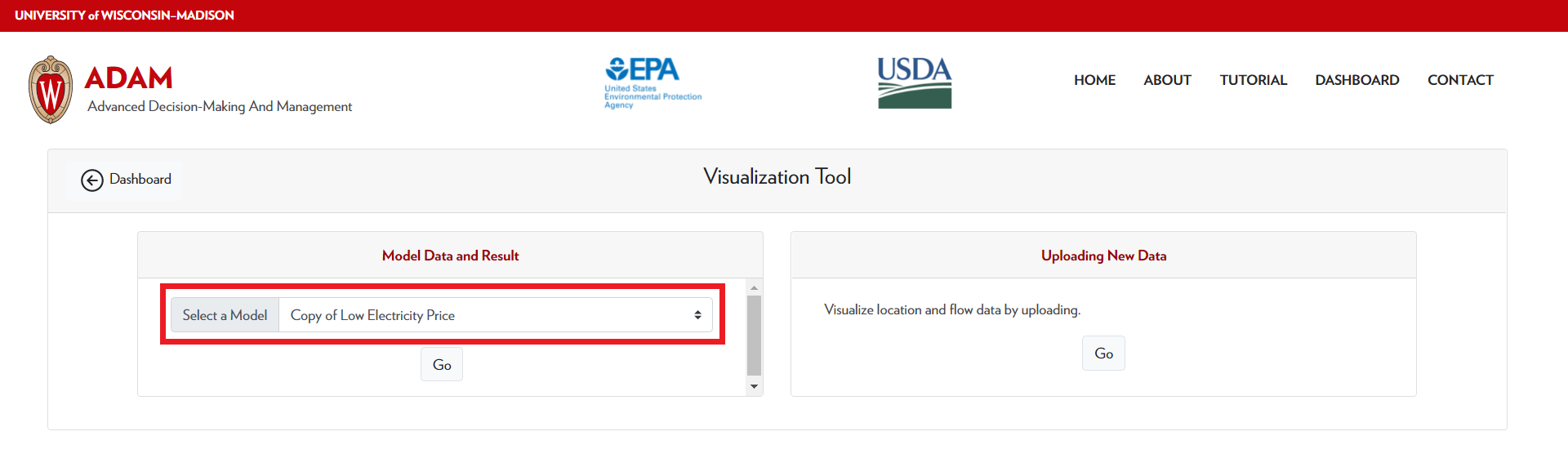
Task: Click the EPA logo
Action: point(653,82)
